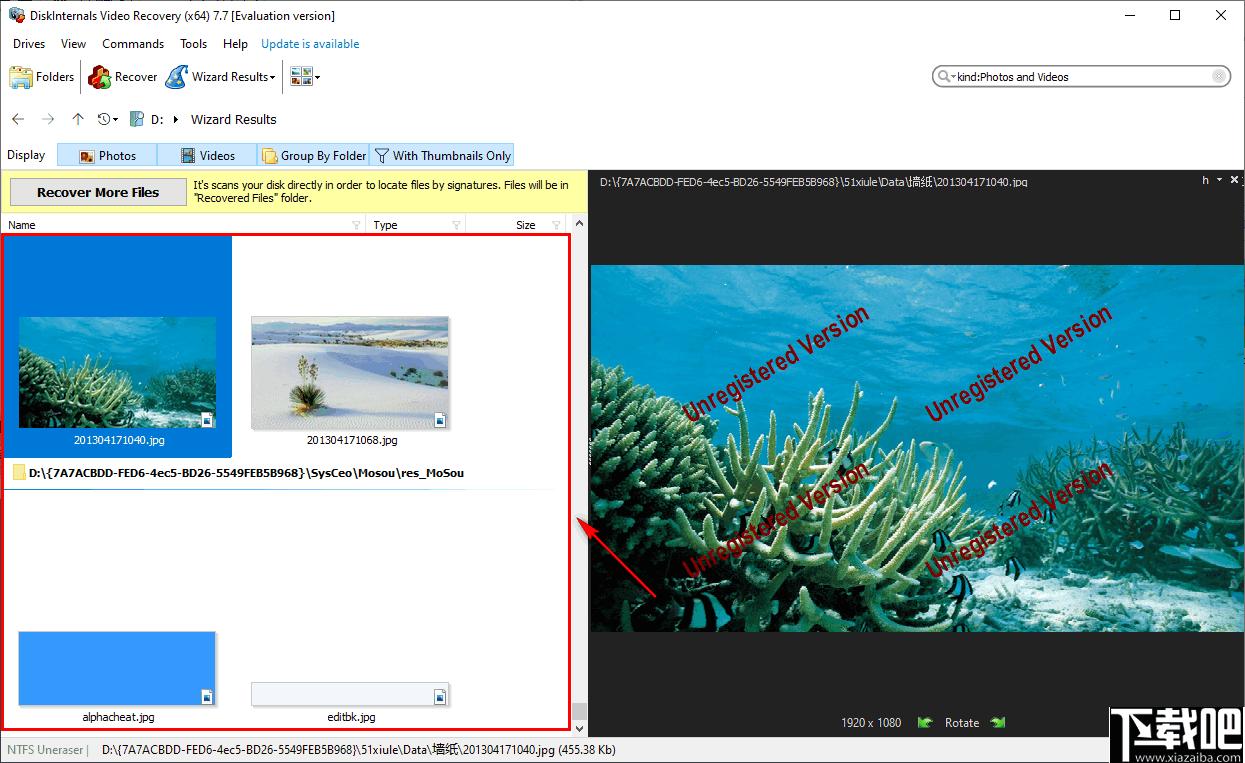Toggle the Videos display filter
The image size is (1245, 763).
click(207, 155)
